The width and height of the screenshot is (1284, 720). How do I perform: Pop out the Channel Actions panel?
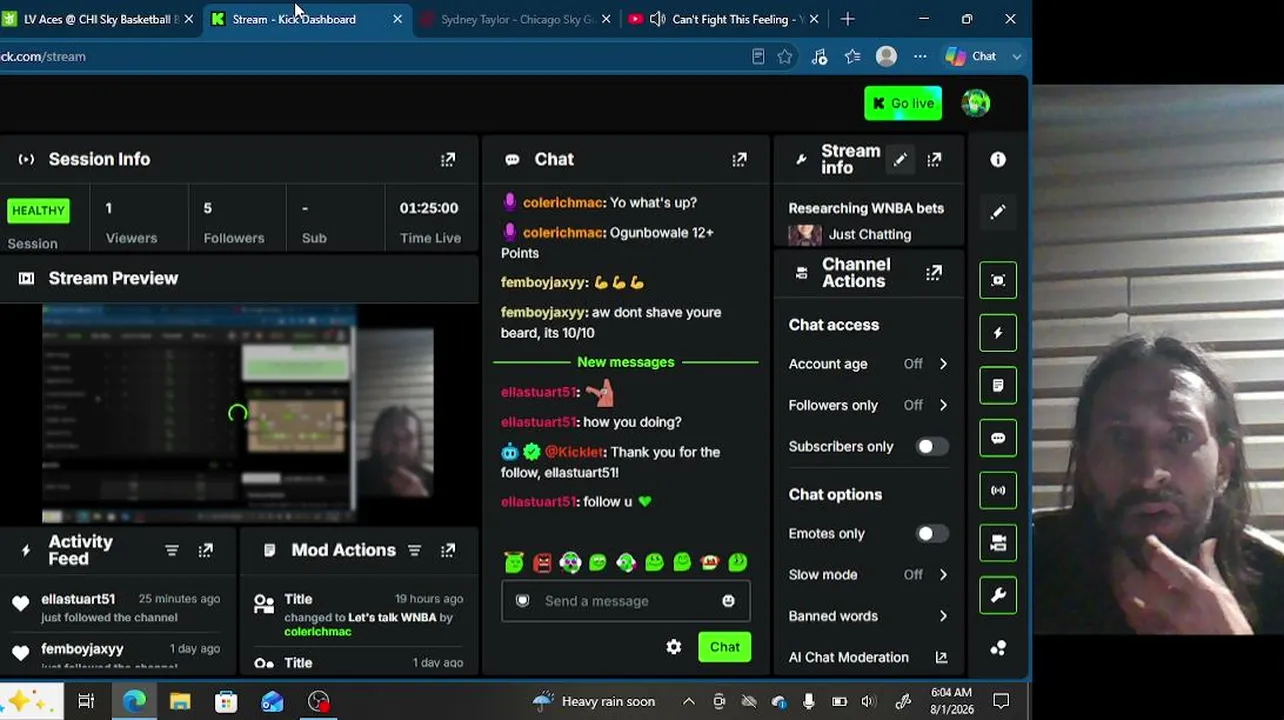(934, 273)
